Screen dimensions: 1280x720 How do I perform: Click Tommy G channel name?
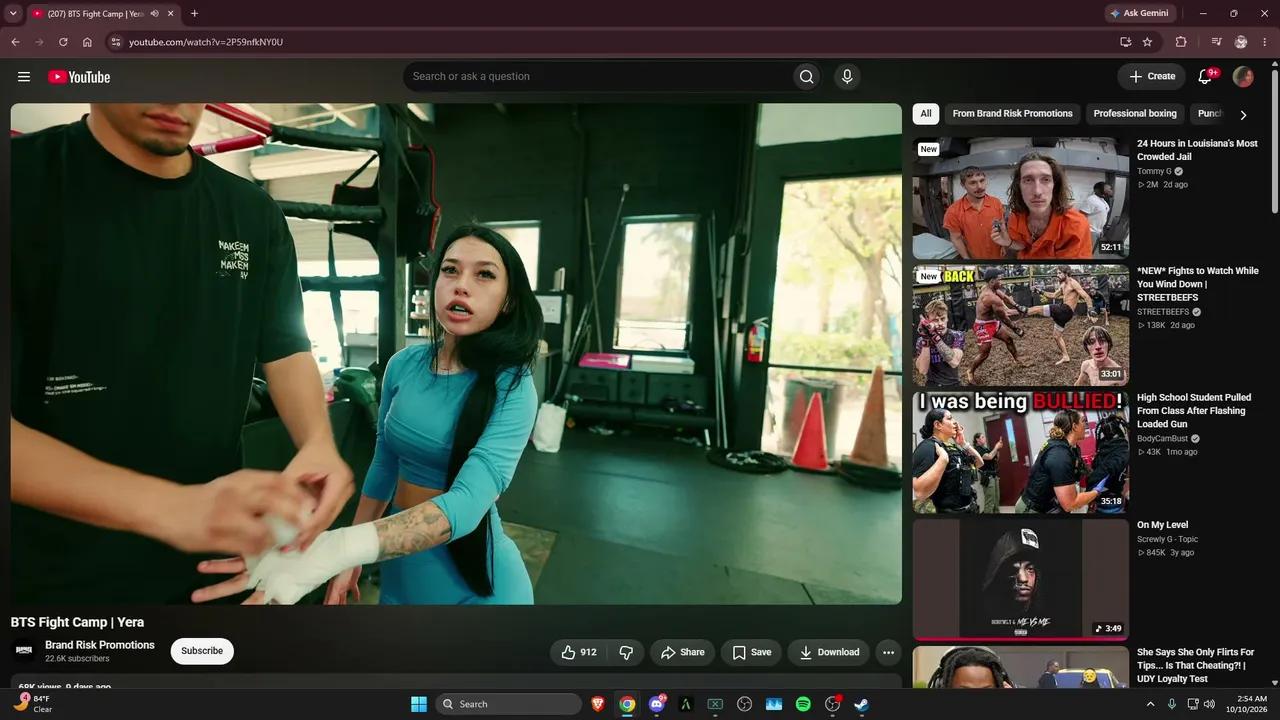pos(1154,171)
